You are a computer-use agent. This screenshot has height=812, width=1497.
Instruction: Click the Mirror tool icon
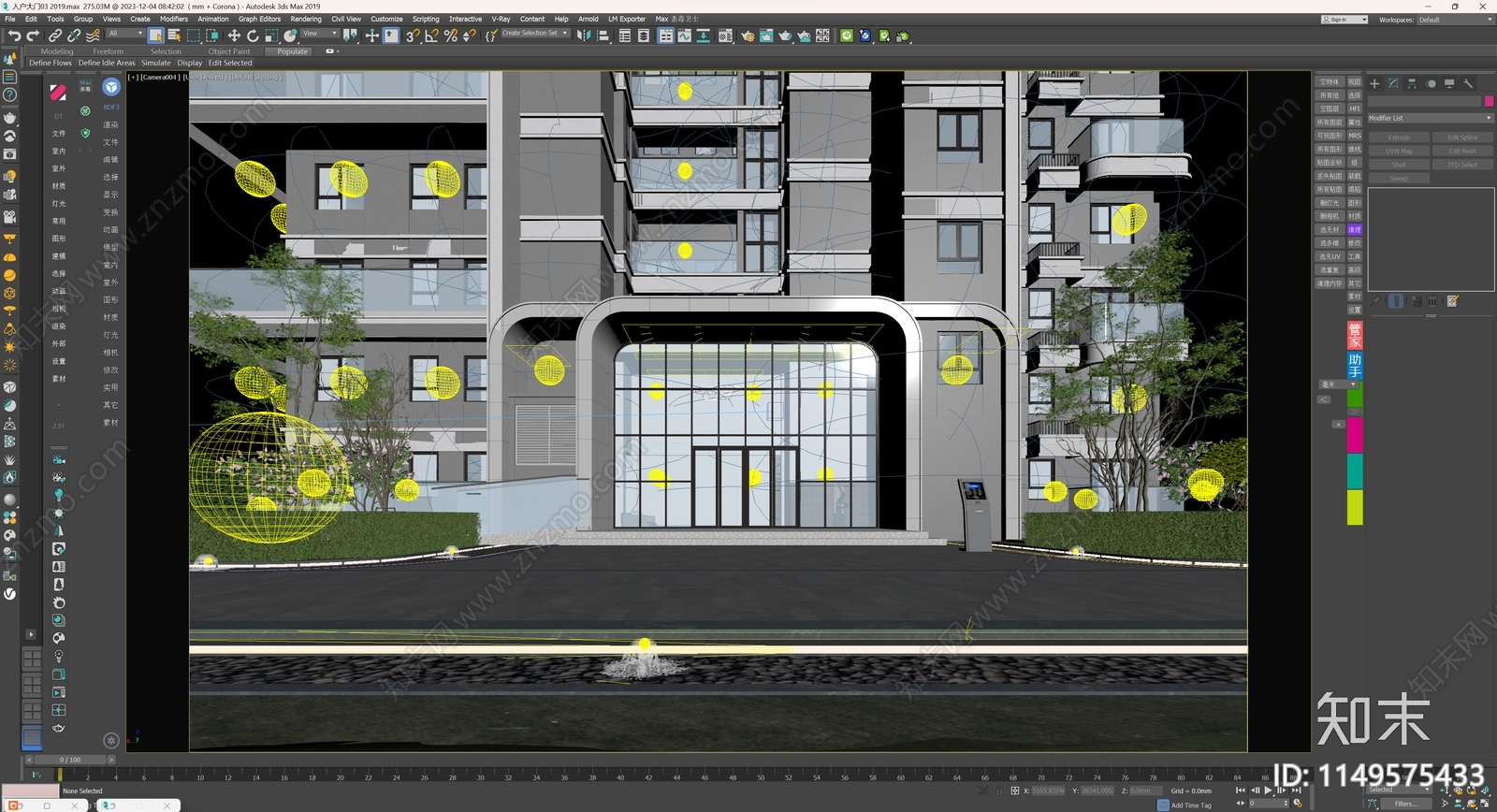(x=584, y=36)
